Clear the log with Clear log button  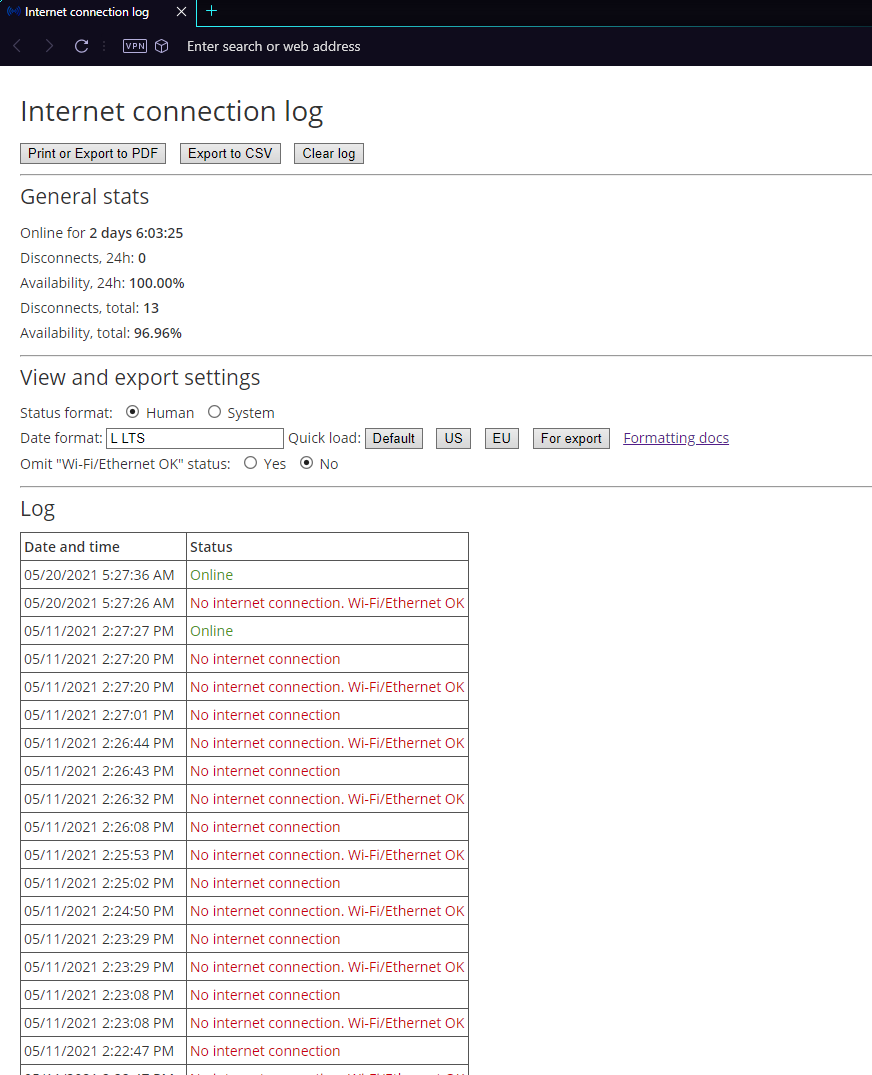coord(329,153)
